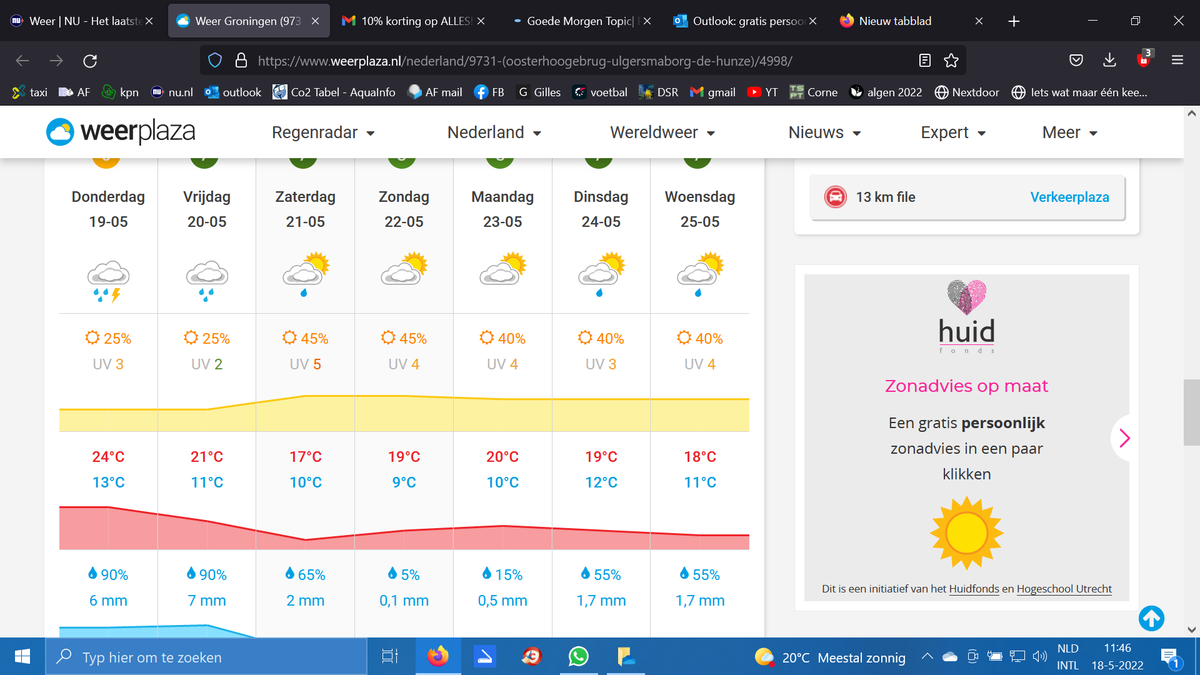Screen dimensions: 1200x675
Task: Click the Hogeschool Utrecht link
Action: tap(1064, 589)
